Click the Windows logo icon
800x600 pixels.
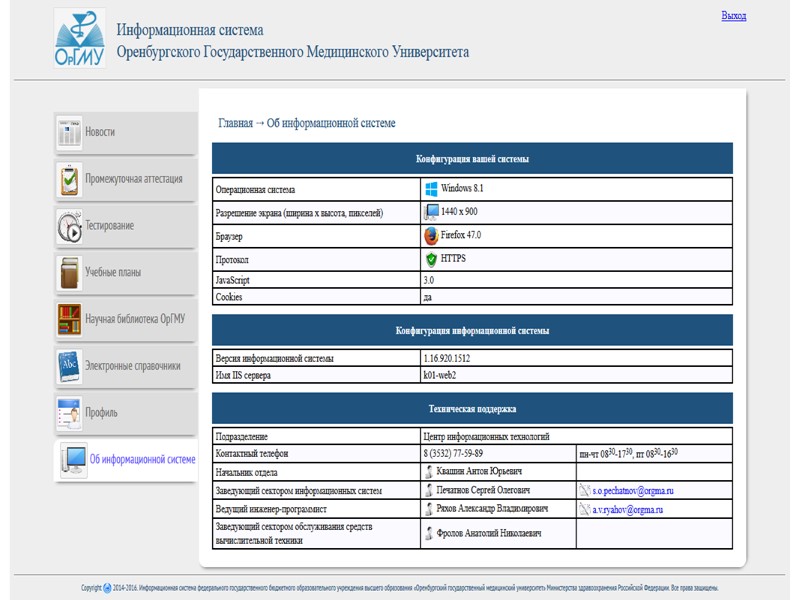click(431, 189)
